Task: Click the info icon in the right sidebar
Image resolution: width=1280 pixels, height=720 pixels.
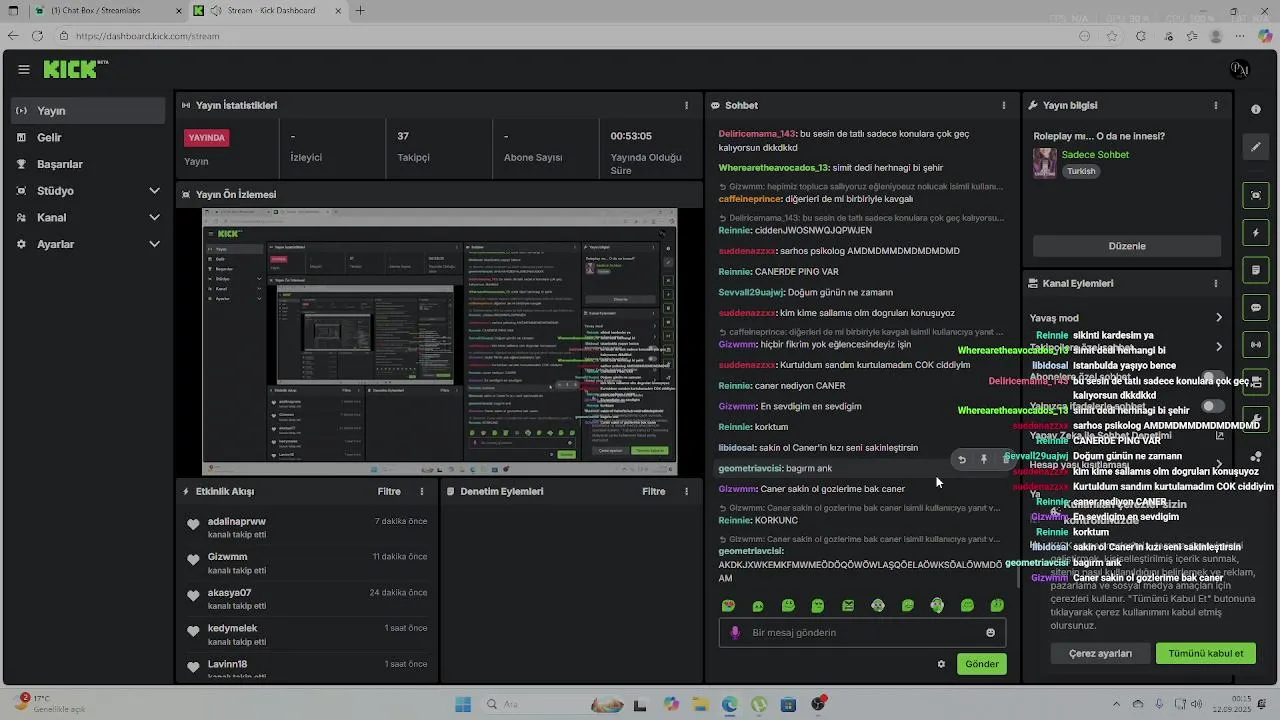Action: 1256,109
